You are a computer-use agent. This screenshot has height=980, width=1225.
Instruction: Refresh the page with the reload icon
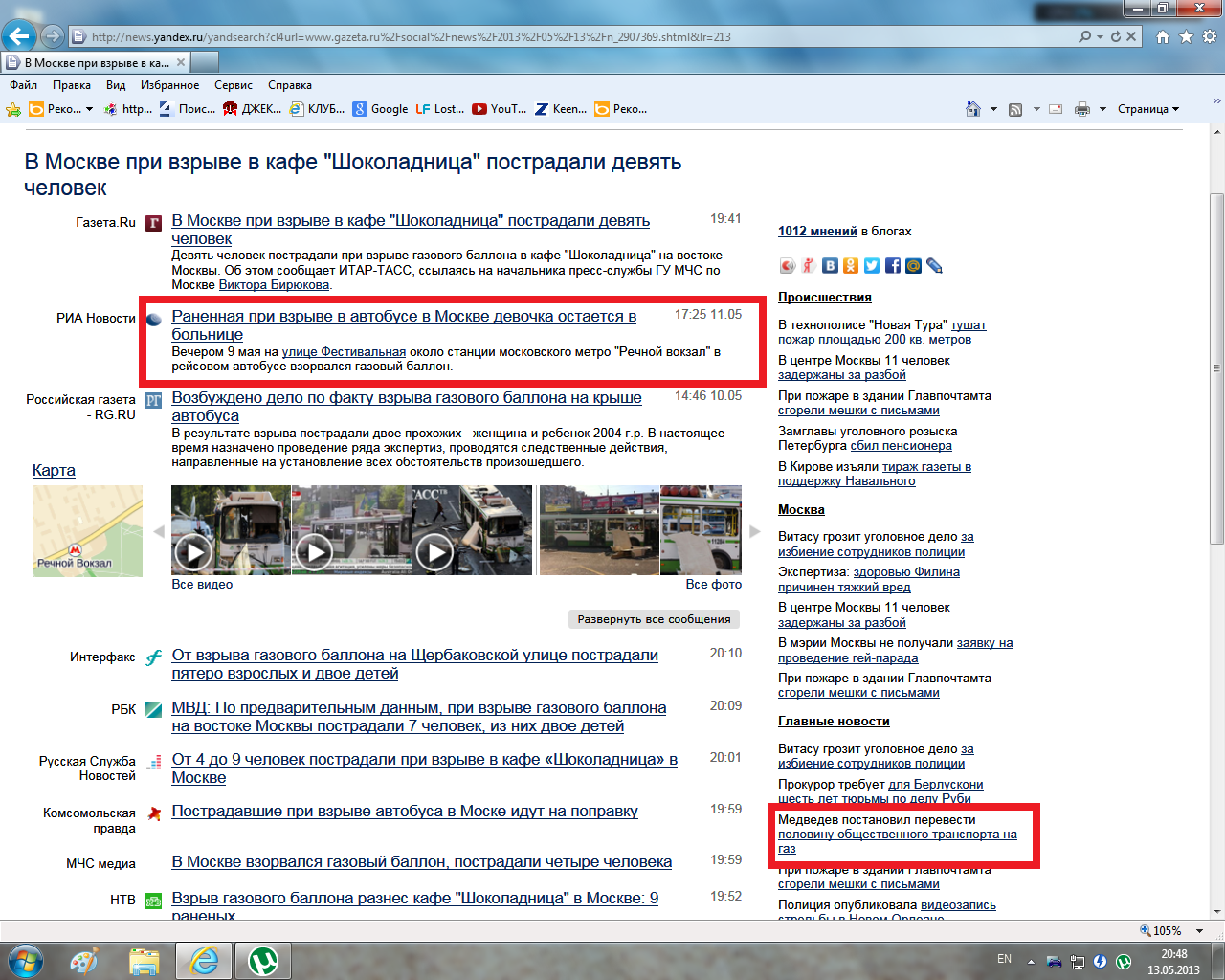tap(1116, 36)
